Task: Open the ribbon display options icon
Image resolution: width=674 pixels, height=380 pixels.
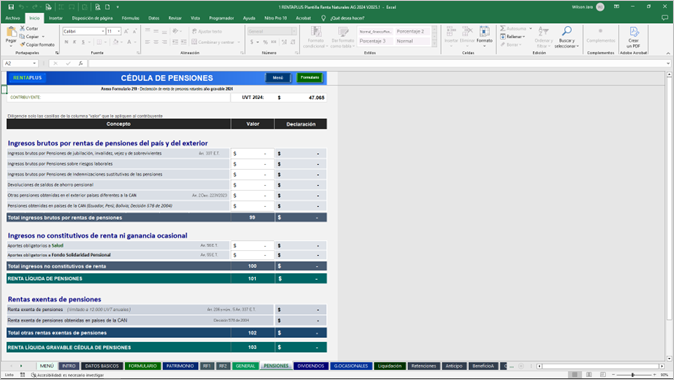Action: [616, 7]
